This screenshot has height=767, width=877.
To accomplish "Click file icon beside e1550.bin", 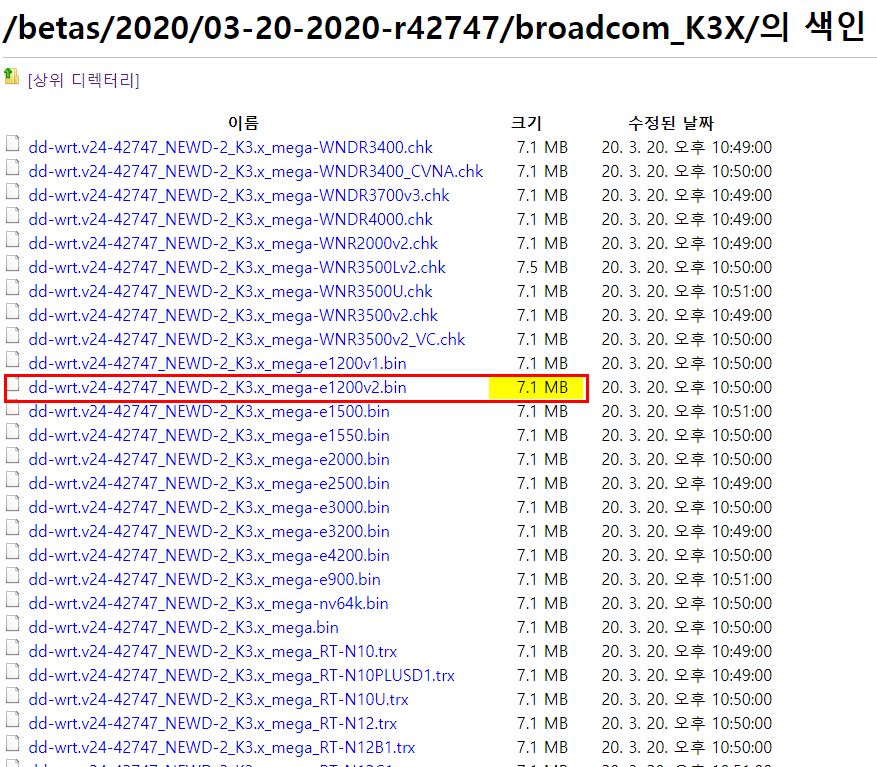I will click(13, 433).
